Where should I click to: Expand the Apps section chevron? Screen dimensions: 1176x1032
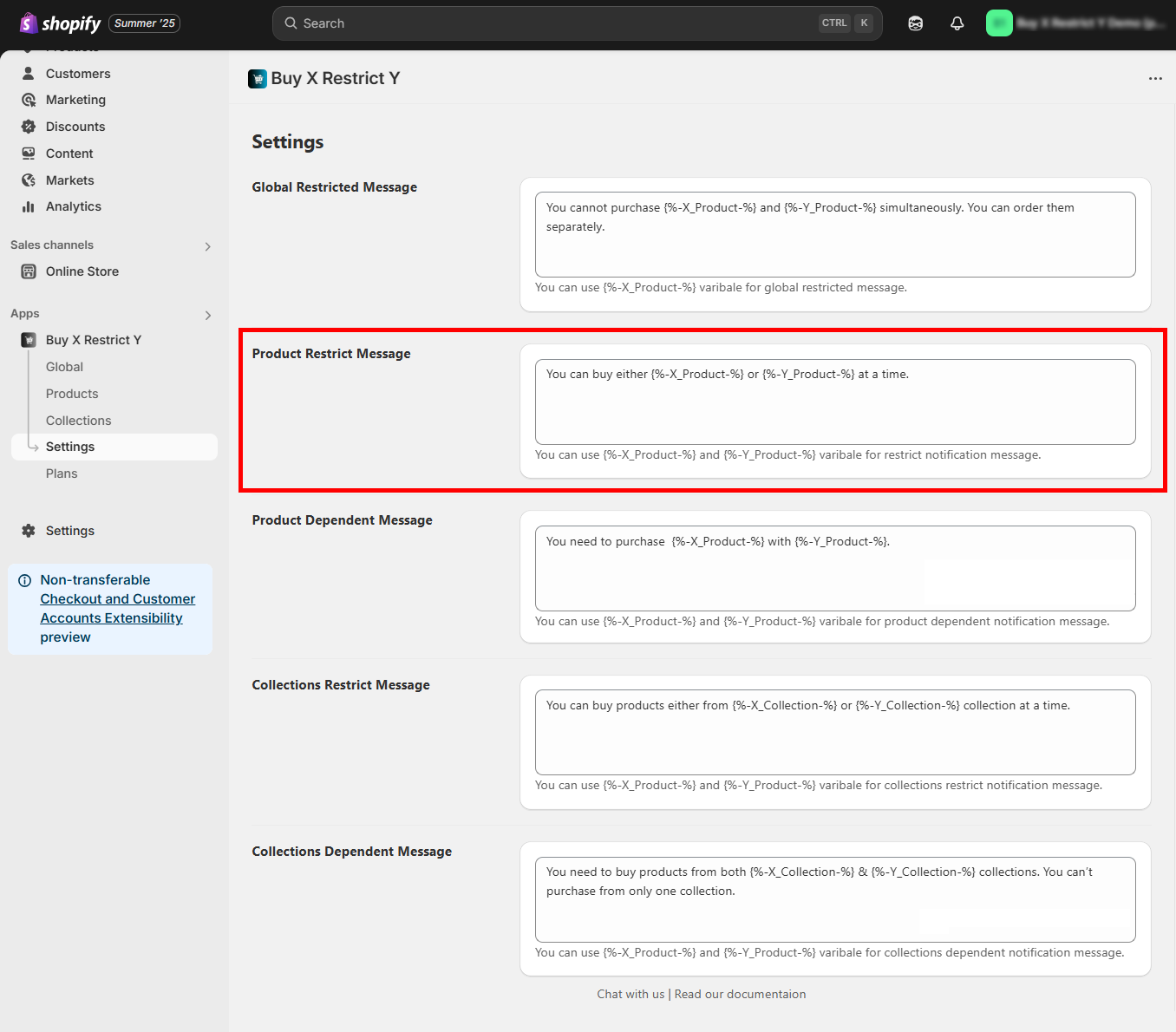click(x=207, y=315)
